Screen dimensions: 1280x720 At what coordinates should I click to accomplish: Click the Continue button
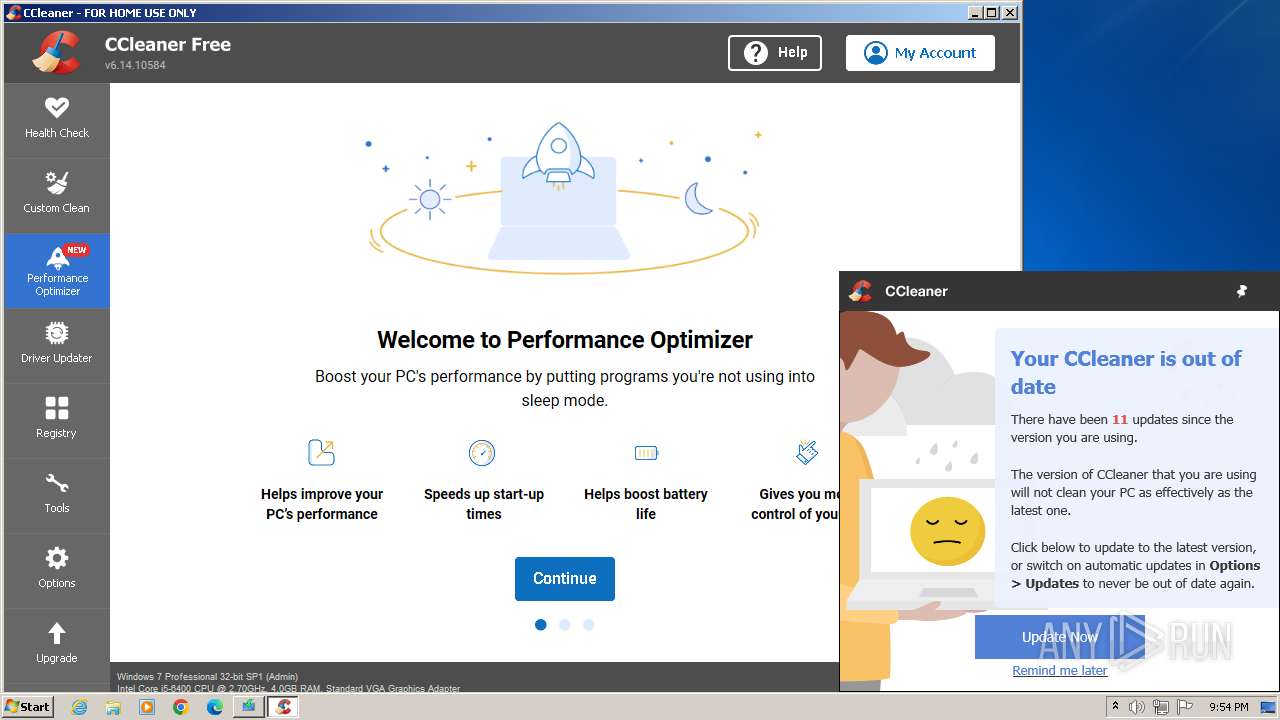pos(565,579)
